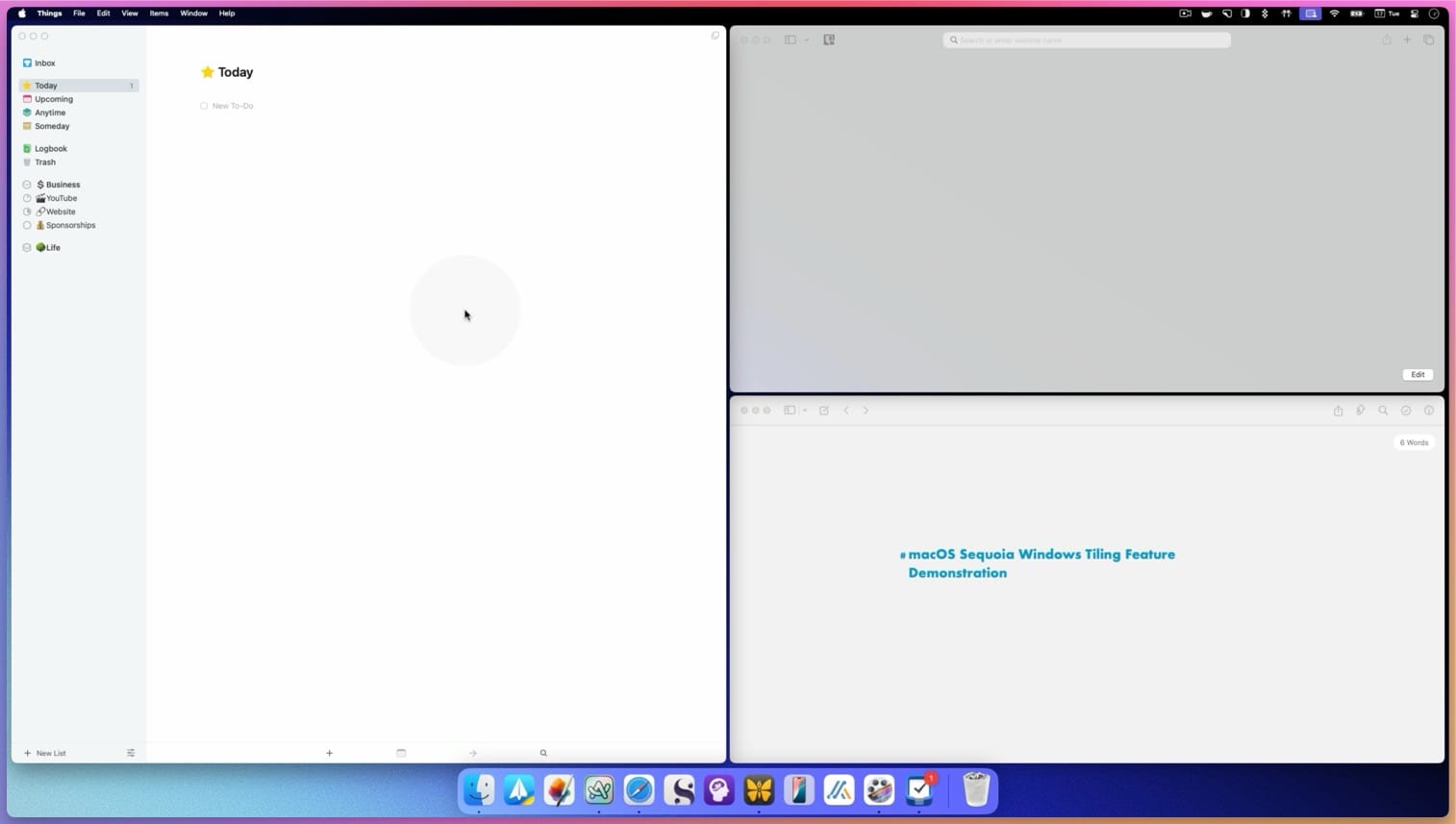Create a New List in Things
Image resolution: width=1456 pixels, height=824 pixels.
click(46, 753)
